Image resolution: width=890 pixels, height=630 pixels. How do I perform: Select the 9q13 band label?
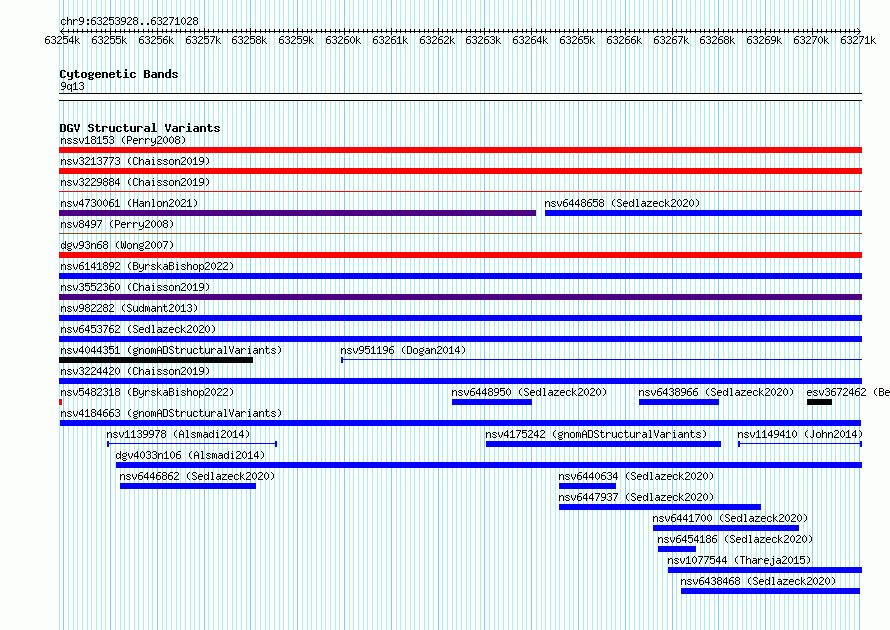click(x=72, y=86)
